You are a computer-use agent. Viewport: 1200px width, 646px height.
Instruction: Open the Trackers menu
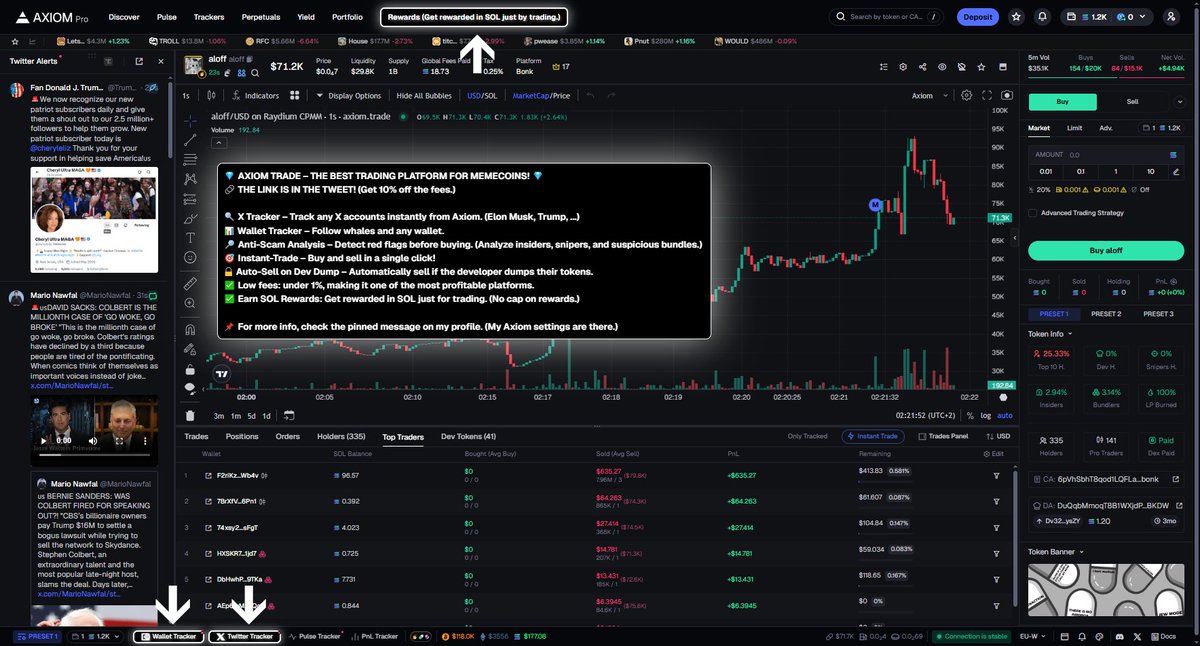tap(209, 17)
